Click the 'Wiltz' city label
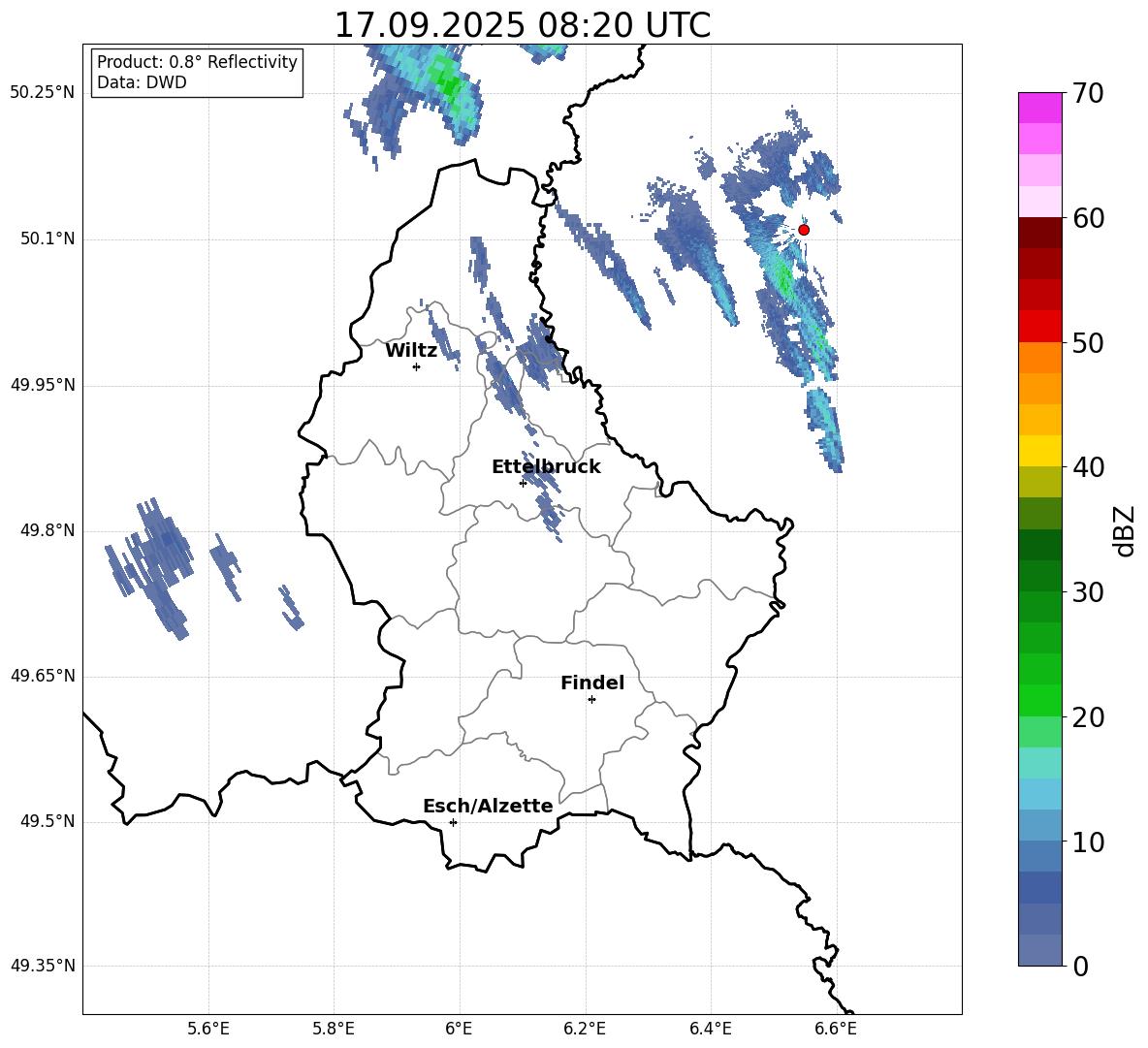Image resolution: width=1148 pixels, height=1048 pixels. click(x=411, y=351)
